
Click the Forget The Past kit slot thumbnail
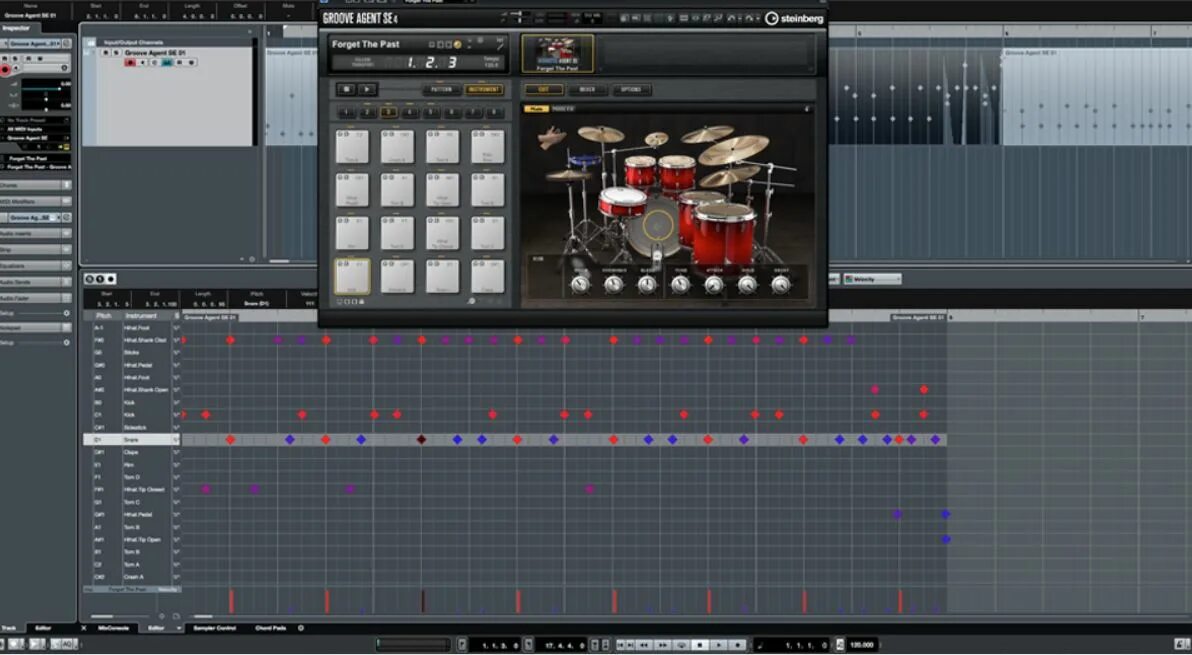click(x=557, y=53)
